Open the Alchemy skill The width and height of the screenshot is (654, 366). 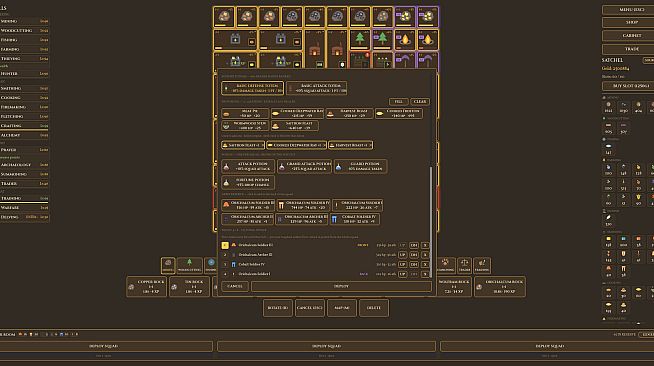[x=24, y=135]
